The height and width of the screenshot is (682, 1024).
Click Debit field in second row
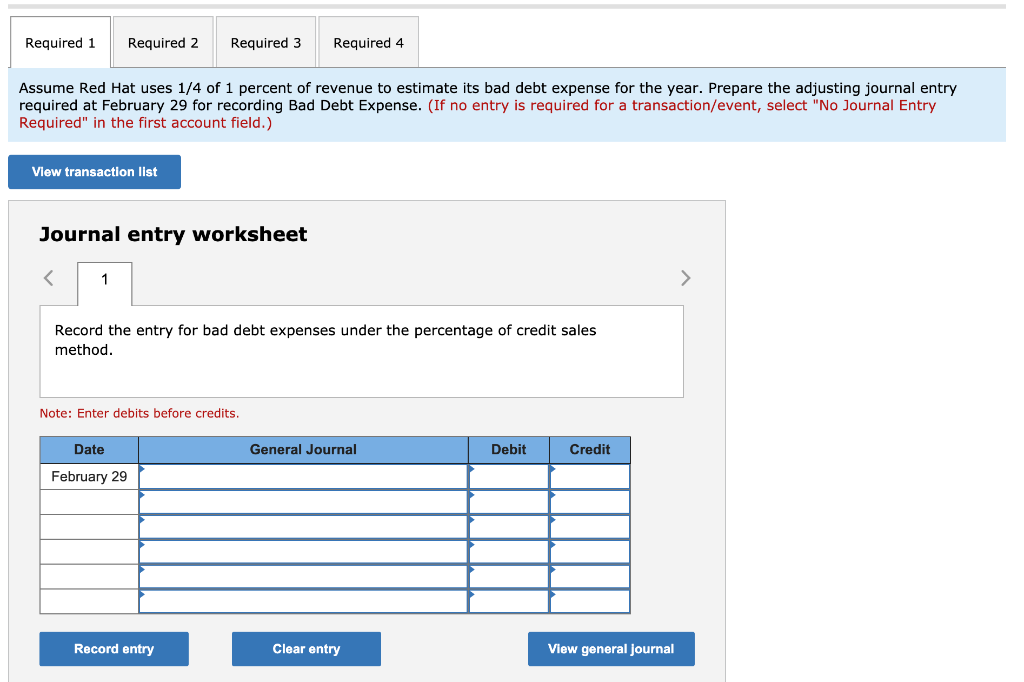pos(509,502)
